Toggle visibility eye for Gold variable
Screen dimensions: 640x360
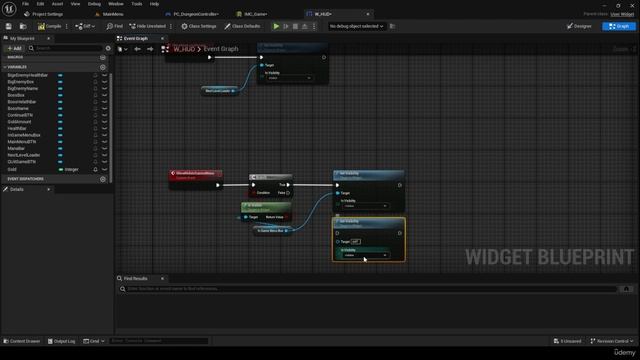(x=104, y=169)
